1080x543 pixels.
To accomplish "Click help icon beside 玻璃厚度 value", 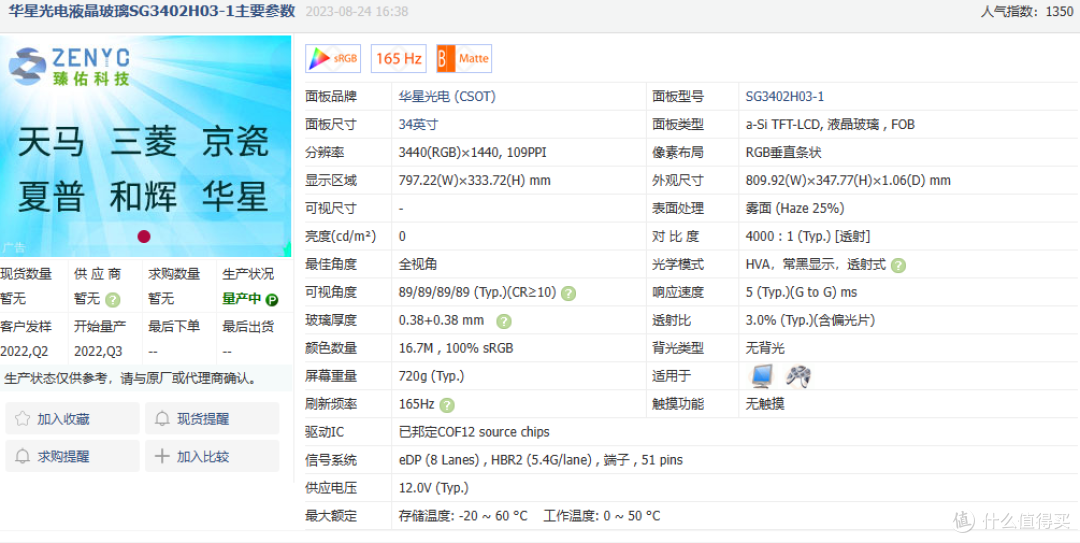I will [504, 321].
